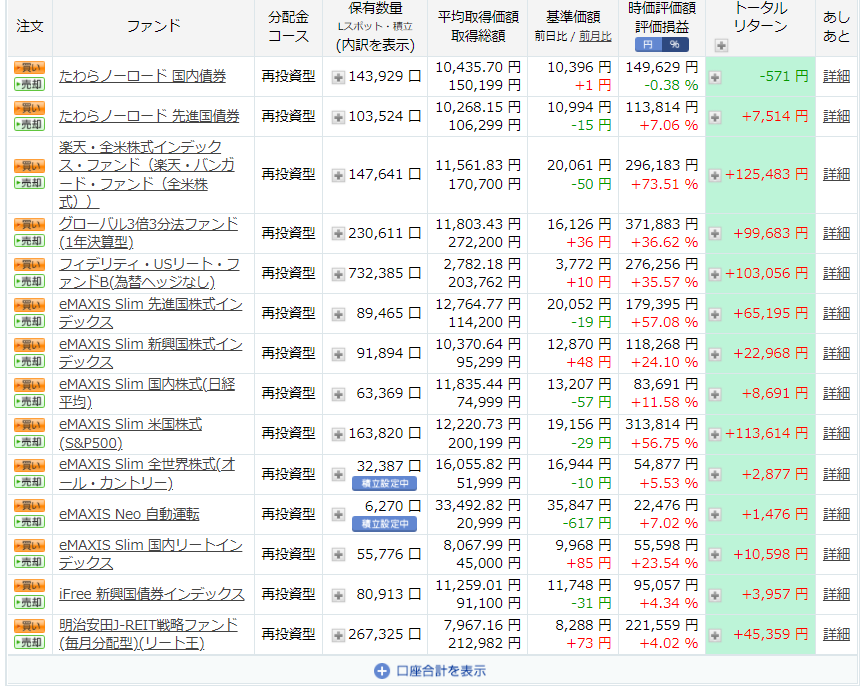Viewport: 863px width, 697px height.
Task: Expand total return details for -571円 row
Action: (715, 78)
